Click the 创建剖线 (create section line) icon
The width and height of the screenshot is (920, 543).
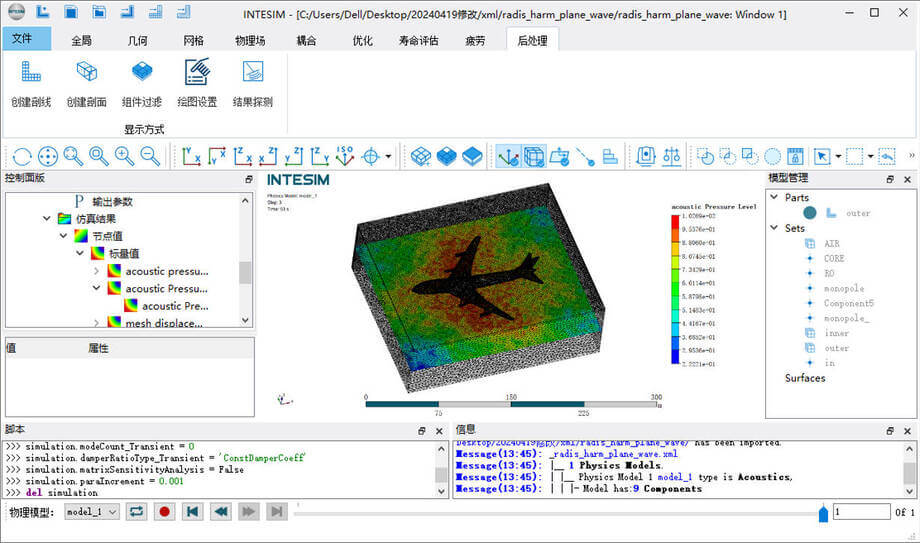tap(29, 74)
